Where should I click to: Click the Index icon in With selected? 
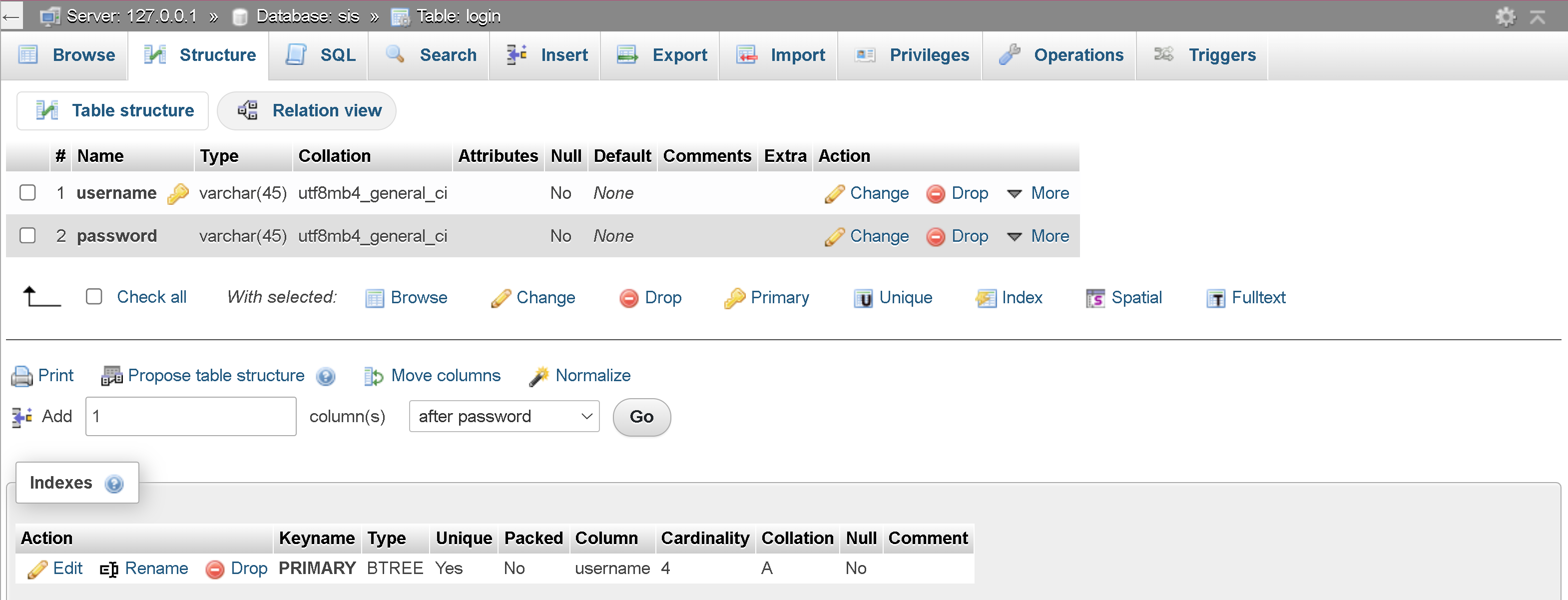(x=986, y=298)
